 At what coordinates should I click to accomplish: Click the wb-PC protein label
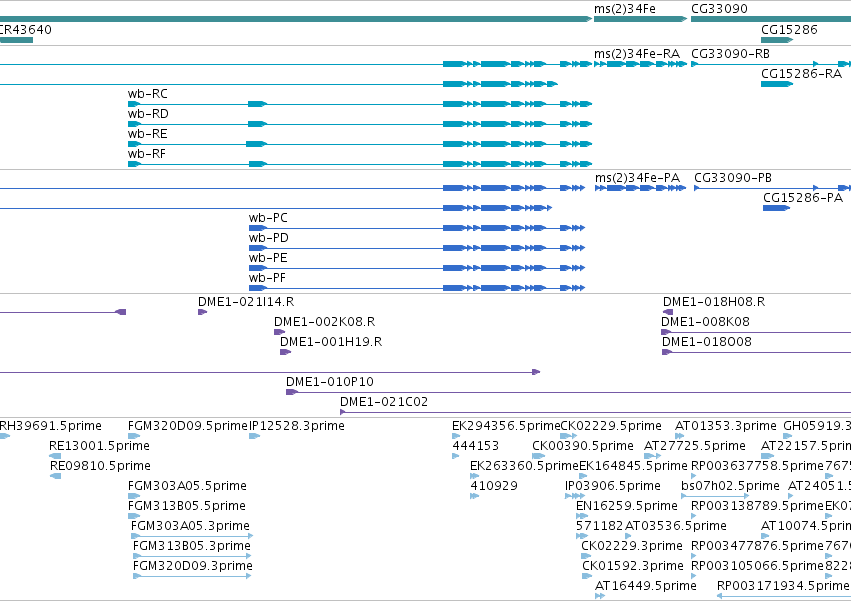pyautogui.click(x=268, y=218)
